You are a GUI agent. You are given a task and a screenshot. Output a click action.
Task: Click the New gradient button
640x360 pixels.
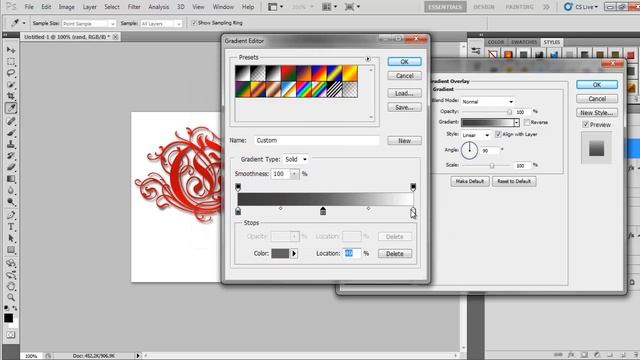404,140
